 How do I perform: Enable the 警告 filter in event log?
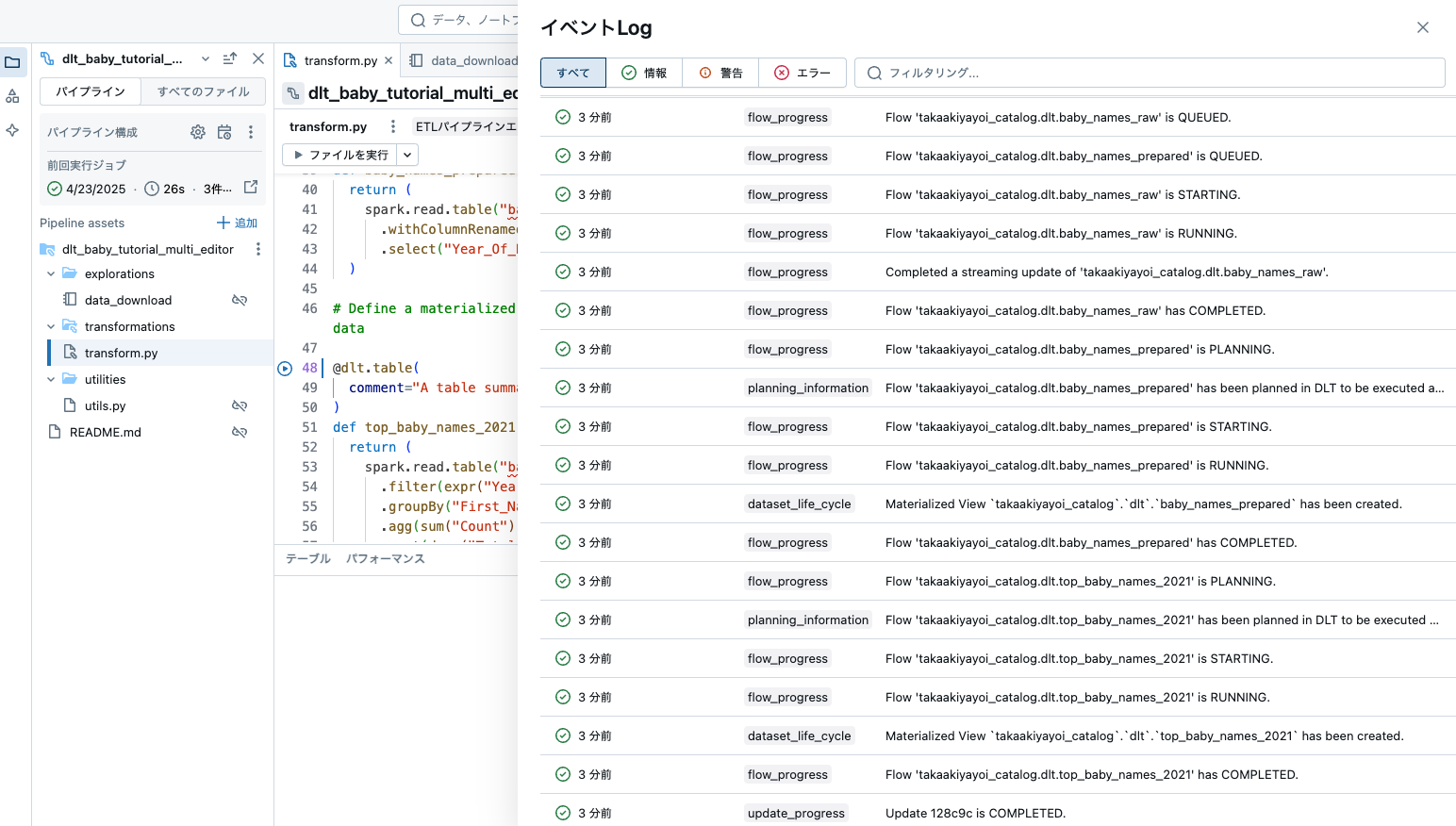[720, 73]
